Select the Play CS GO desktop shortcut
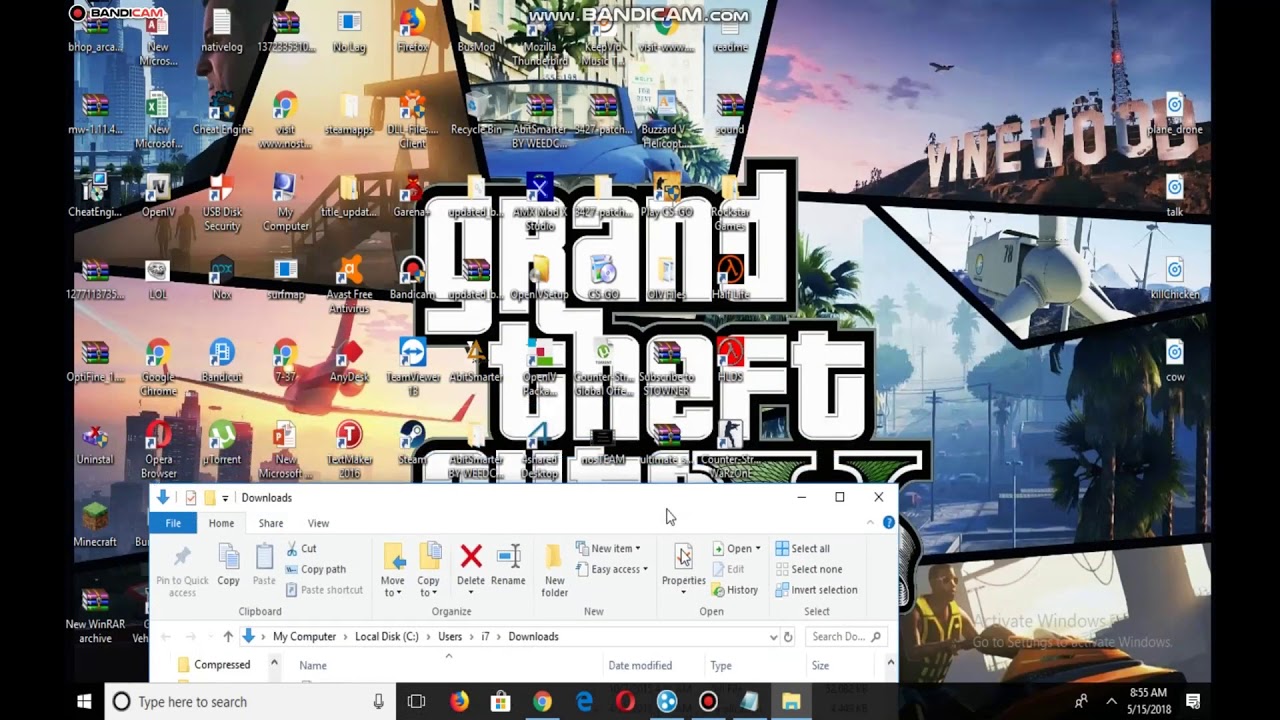The width and height of the screenshot is (1280, 720). (666, 196)
